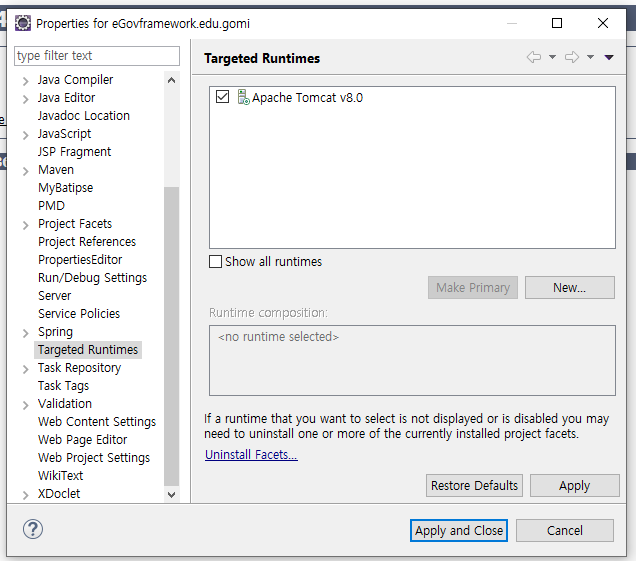Click the forward navigation arrow icon

[x=572, y=57]
